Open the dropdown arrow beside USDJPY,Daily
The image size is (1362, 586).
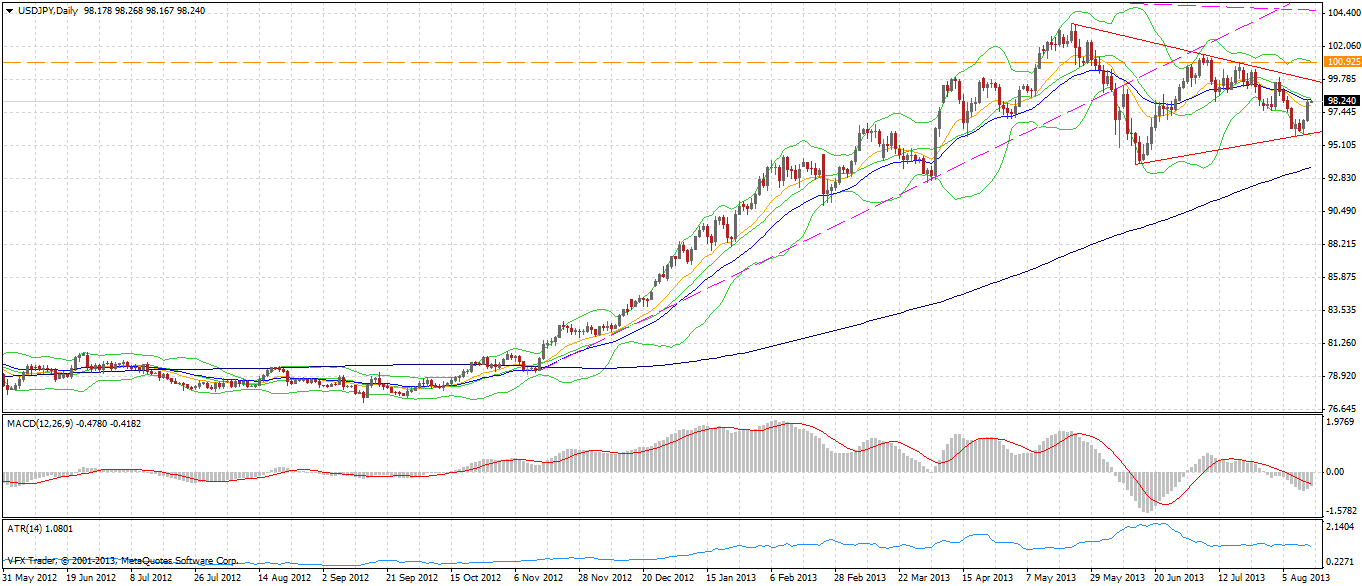(x=9, y=10)
